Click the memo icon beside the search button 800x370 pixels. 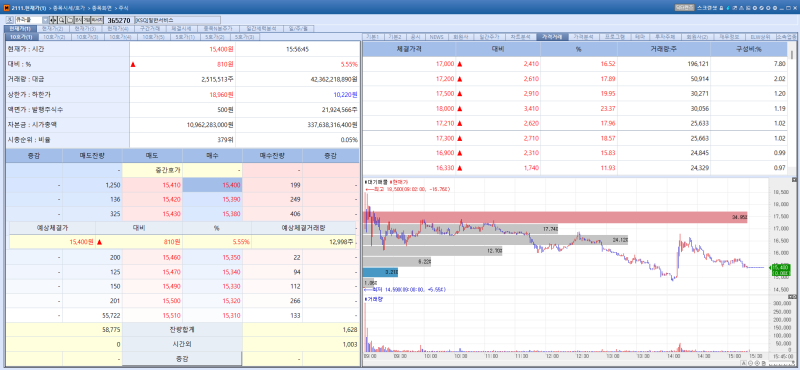pyautogui.click(x=70, y=20)
